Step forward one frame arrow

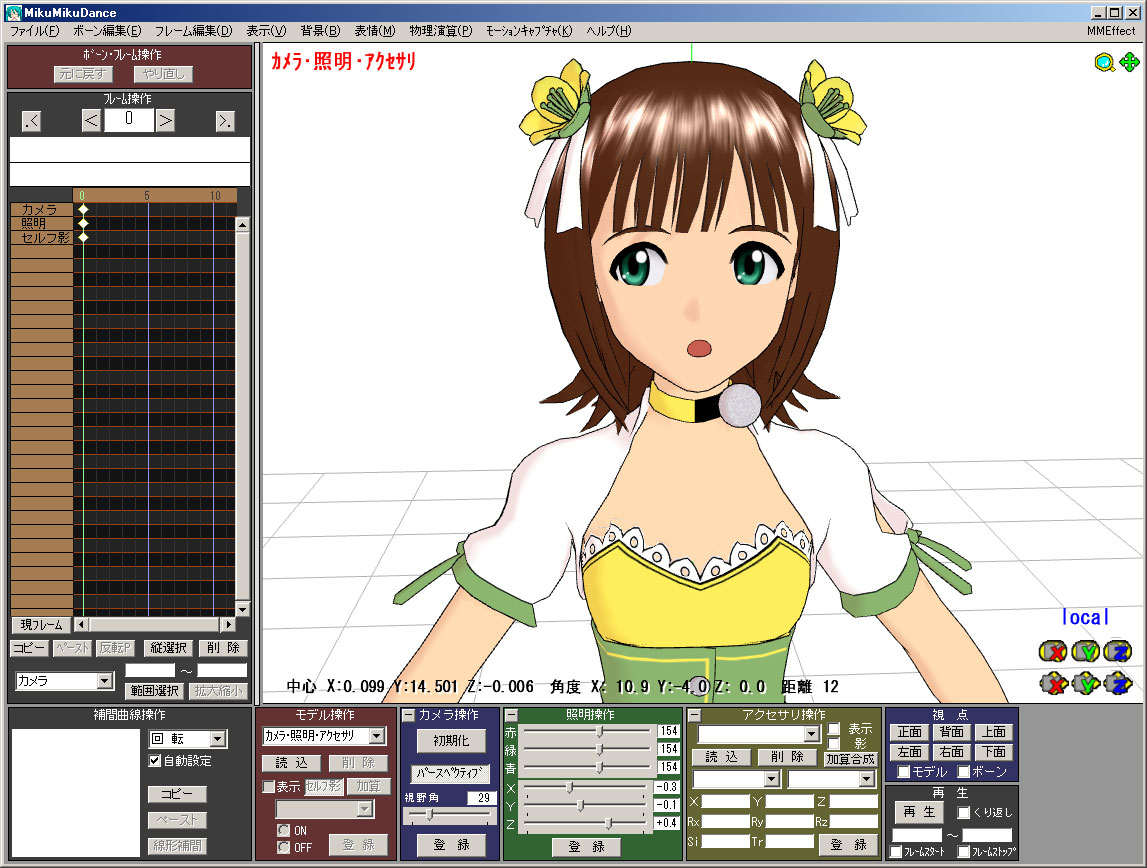point(166,121)
